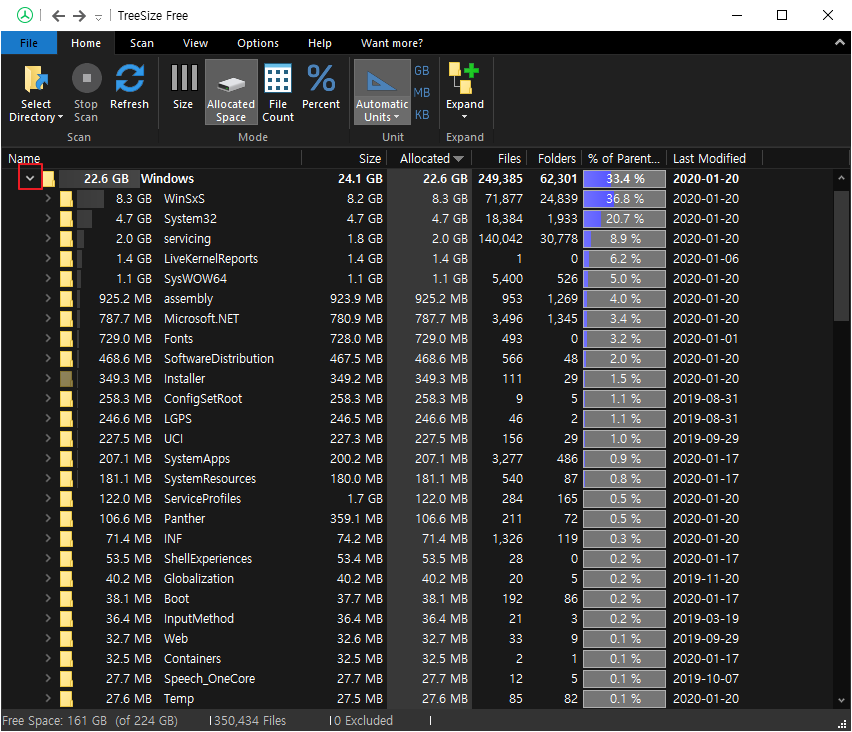Screen dimensions: 852x732
Task: Click the Stop Scan icon
Action: 86,78
